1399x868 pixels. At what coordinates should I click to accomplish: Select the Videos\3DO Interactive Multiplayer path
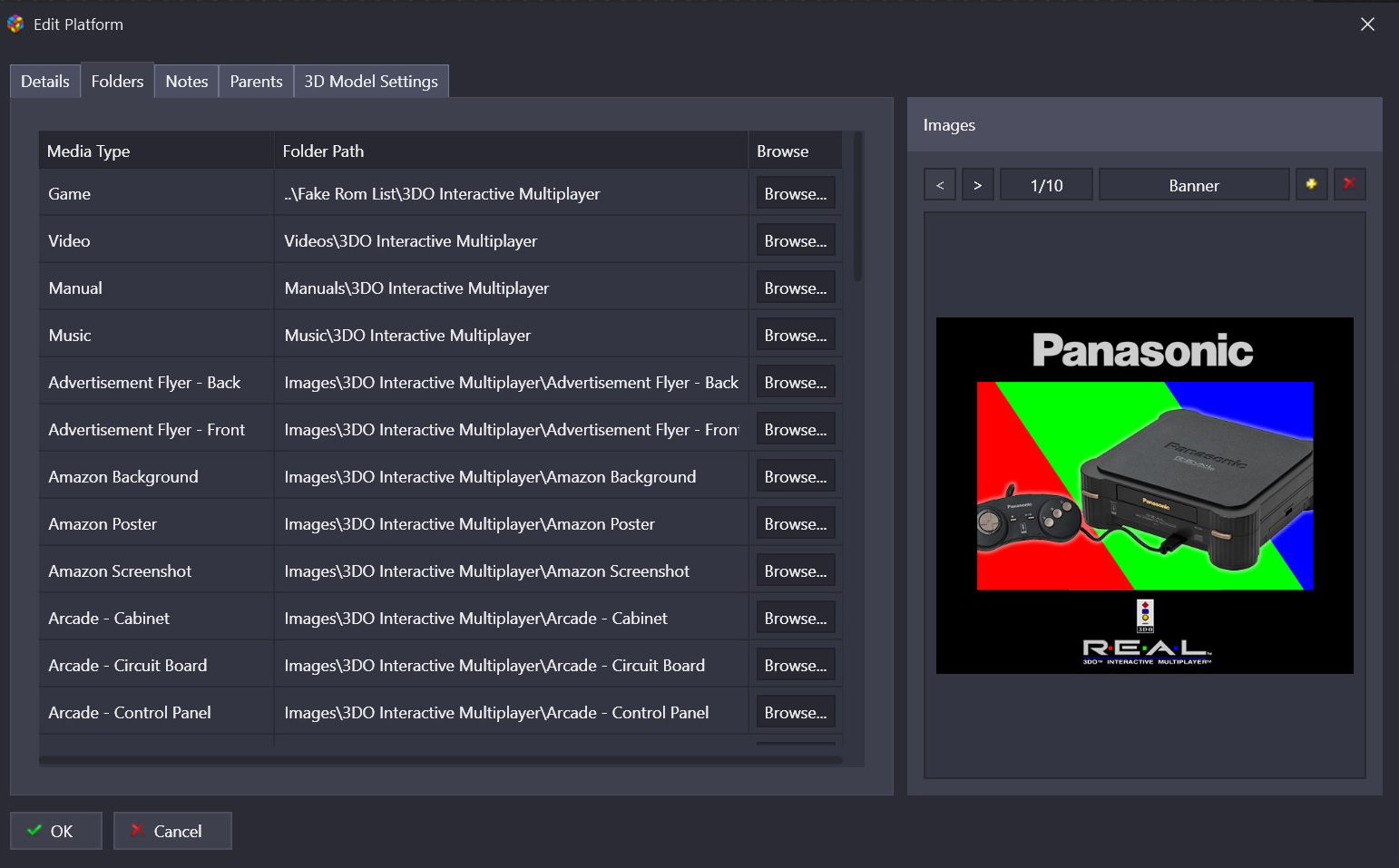click(x=512, y=240)
